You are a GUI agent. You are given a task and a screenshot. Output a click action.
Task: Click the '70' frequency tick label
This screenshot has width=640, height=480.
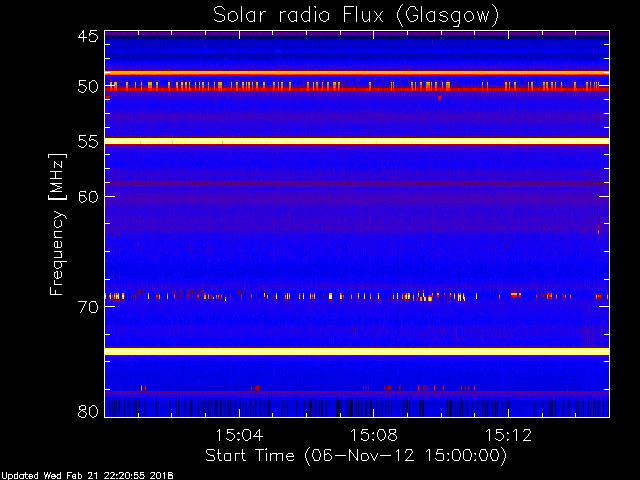pyautogui.click(x=88, y=307)
